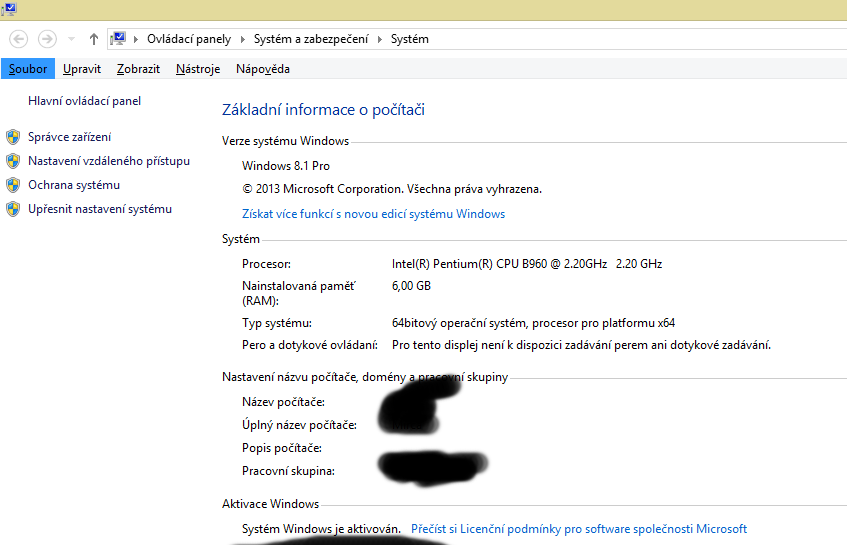Open the Zobrazit menu
Screen dimensions: 847x545
click(138, 69)
